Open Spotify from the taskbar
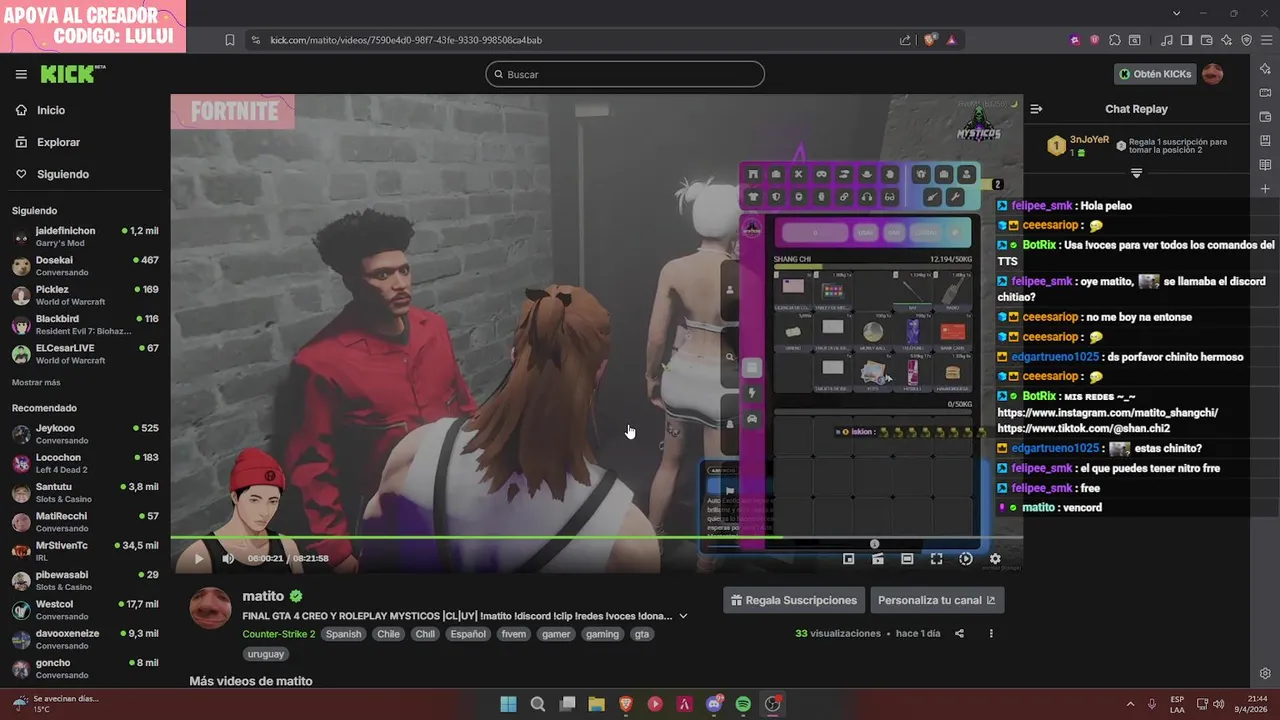 point(743,704)
